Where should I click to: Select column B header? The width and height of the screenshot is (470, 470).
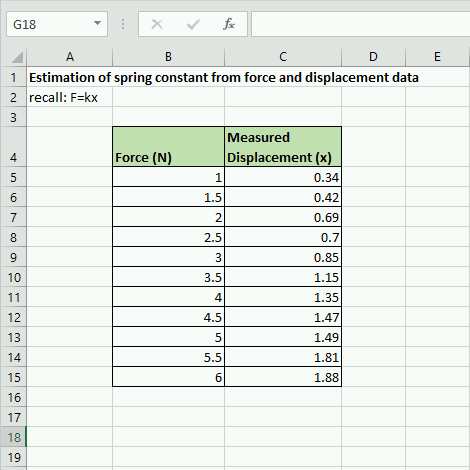pyautogui.click(x=169, y=57)
